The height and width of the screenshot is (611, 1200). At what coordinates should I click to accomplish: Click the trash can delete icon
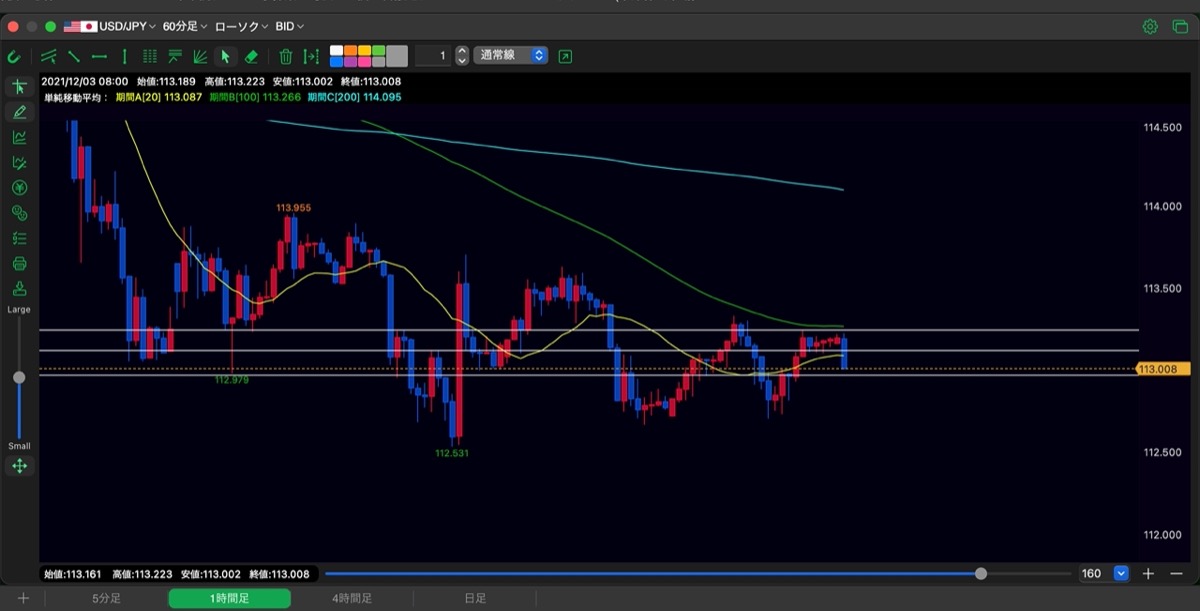(x=285, y=57)
